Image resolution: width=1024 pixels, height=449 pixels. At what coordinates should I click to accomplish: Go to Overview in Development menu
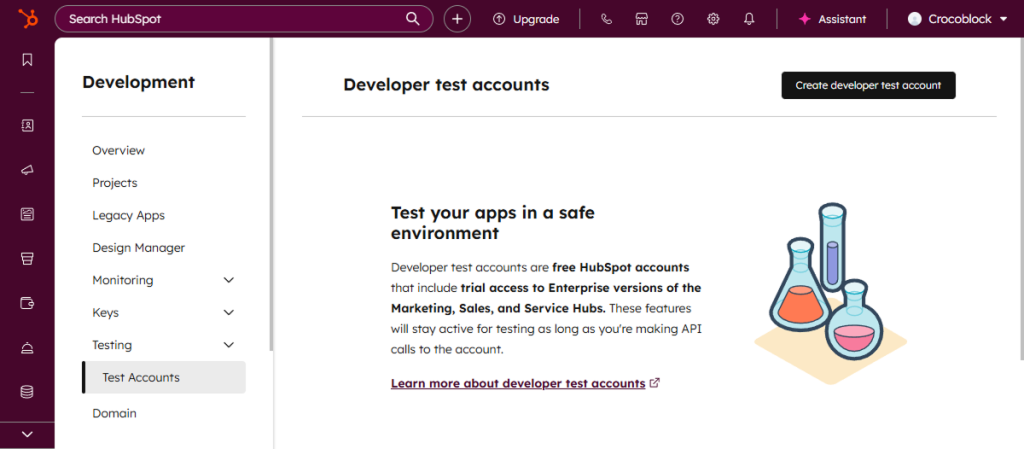[118, 150]
